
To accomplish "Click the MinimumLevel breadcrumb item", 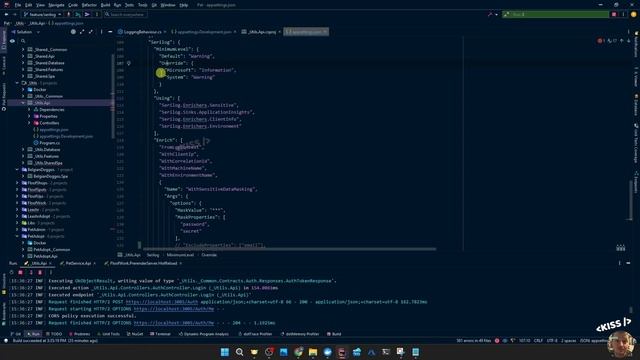I will coord(180,255).
